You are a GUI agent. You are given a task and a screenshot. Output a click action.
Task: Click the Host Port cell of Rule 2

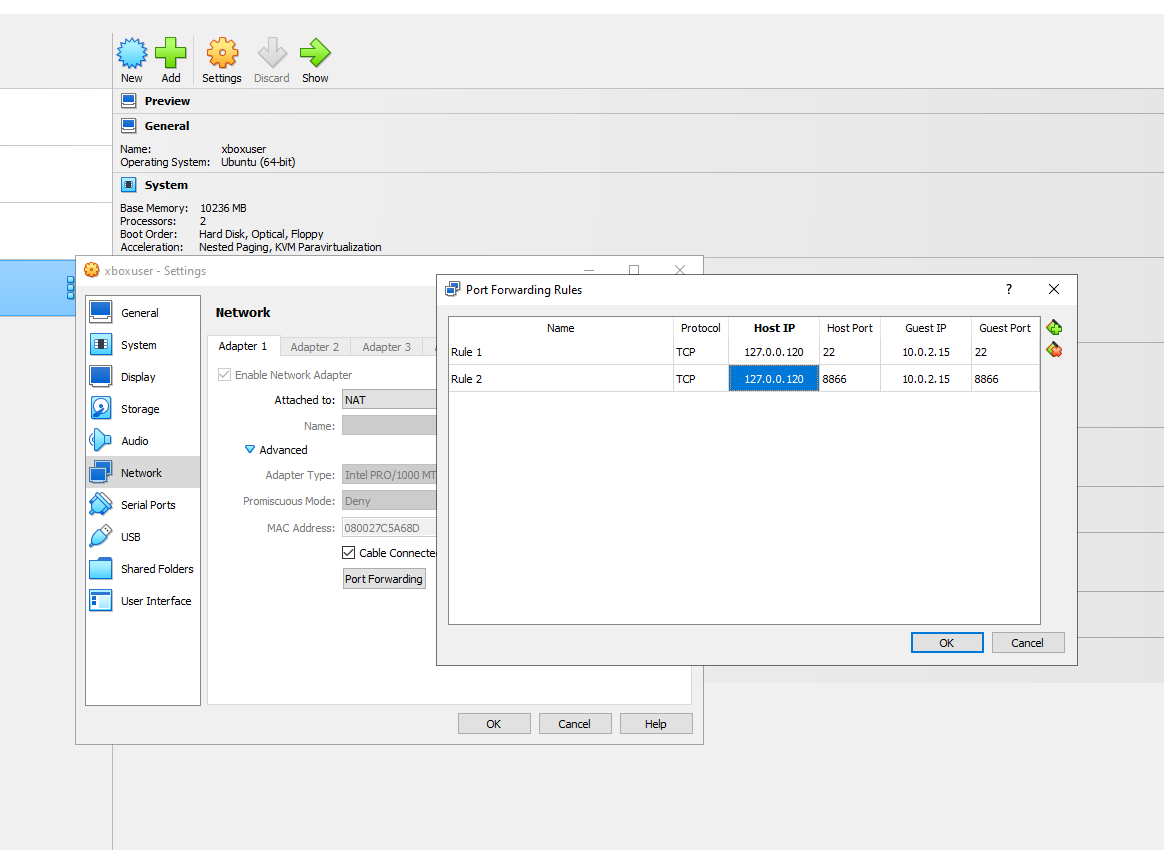tap(848, 379)
